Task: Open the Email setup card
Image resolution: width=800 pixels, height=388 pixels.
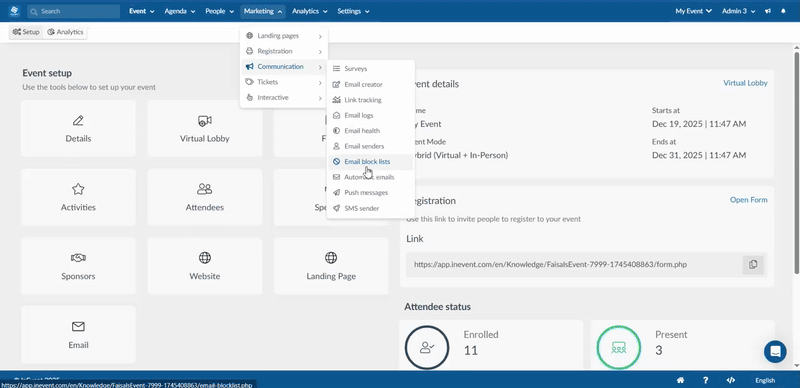Action: [x=78, y=334]
